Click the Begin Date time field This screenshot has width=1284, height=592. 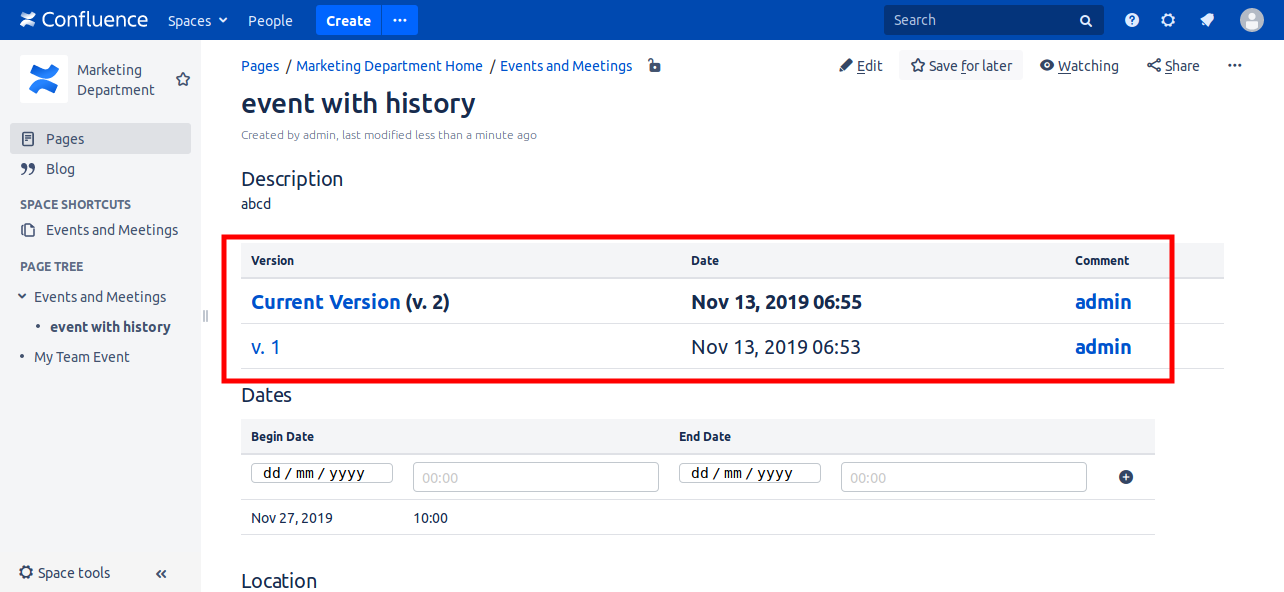(535, 477)
